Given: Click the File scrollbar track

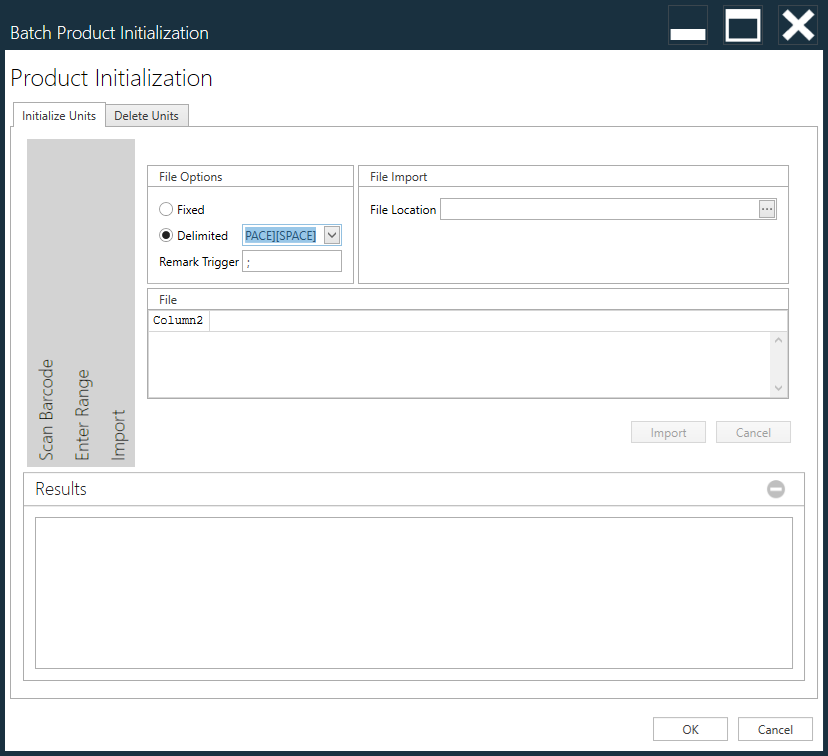Looking at the screenshot, I should (x=780, y=364).
